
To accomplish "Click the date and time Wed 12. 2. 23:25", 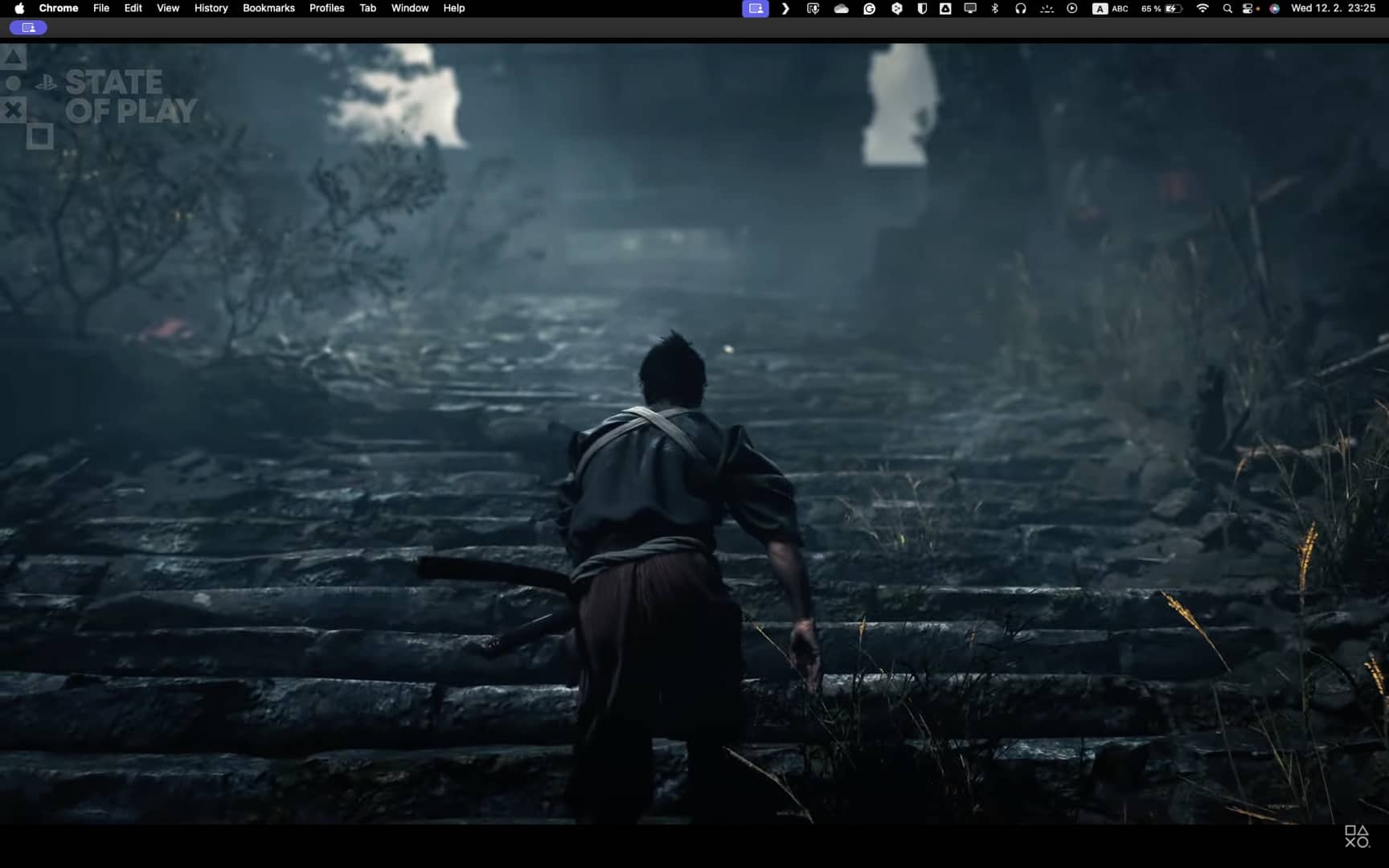I will point(1334,8).
